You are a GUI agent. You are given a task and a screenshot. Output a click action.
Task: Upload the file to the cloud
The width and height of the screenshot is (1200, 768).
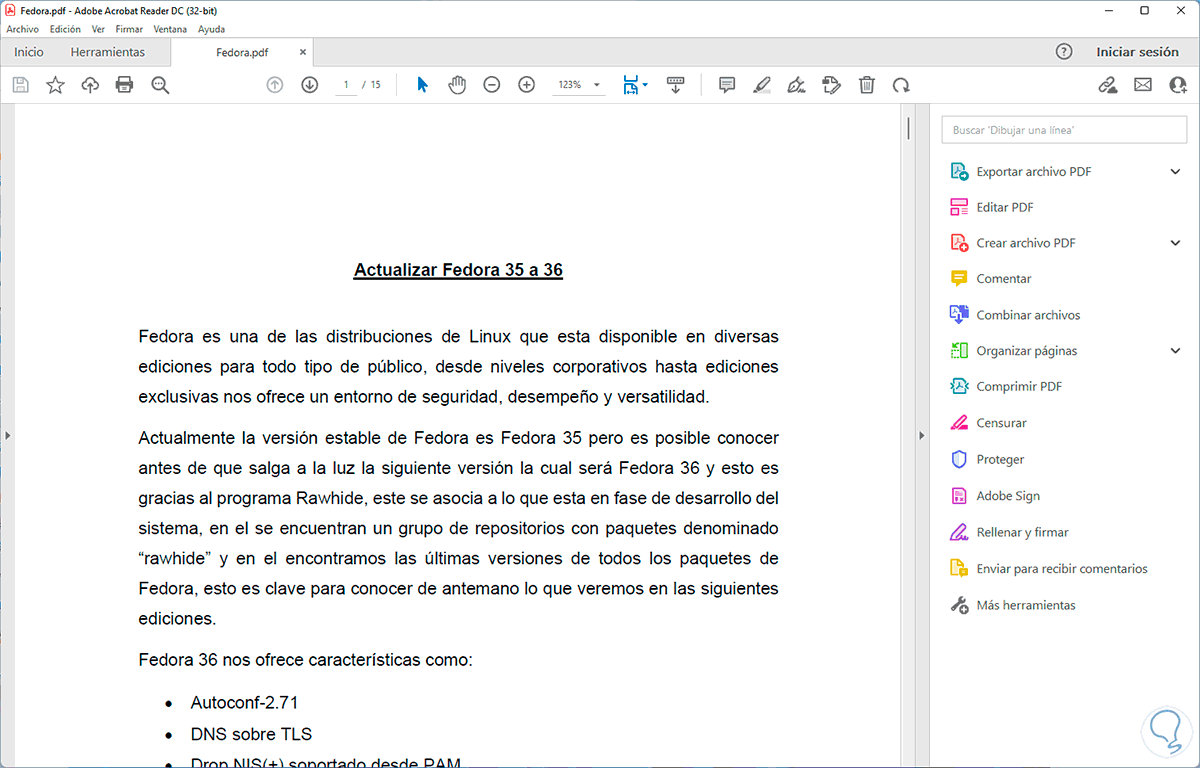(x=90, y=85)
